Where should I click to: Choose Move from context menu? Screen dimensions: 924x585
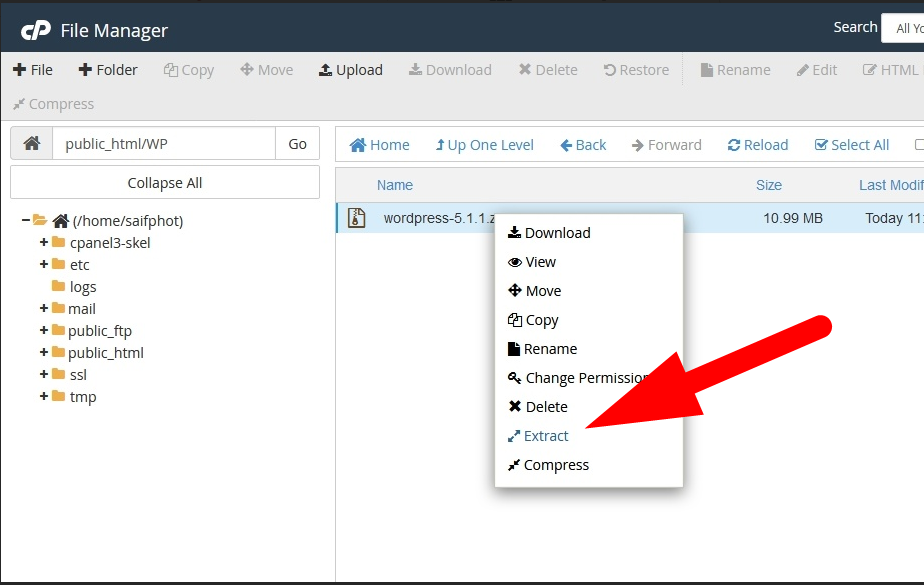point(534,290)
